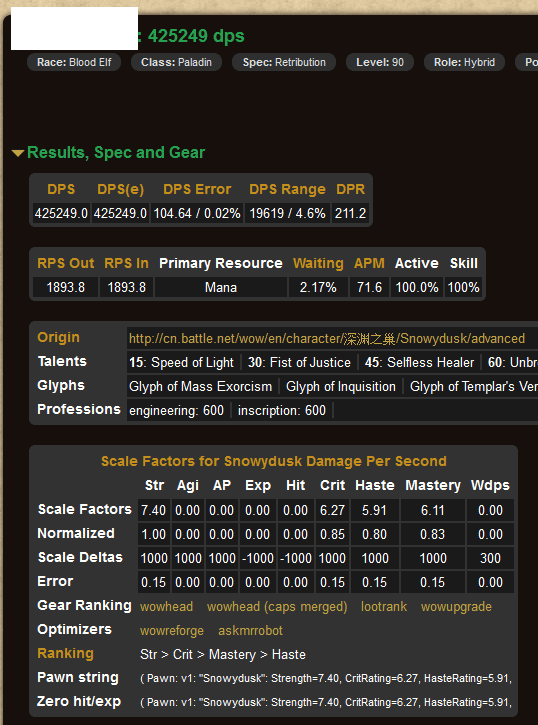Click the Level: 90 pill

380,62
